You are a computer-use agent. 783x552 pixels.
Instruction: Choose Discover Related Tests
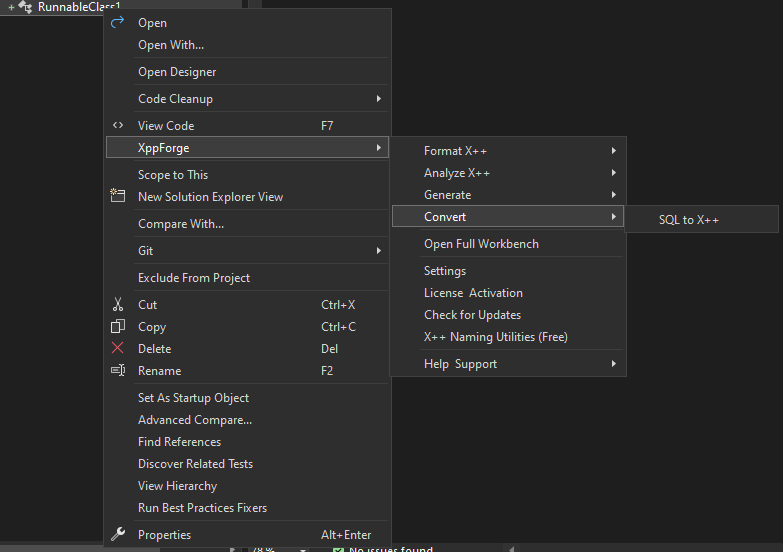tap(247, 464)
